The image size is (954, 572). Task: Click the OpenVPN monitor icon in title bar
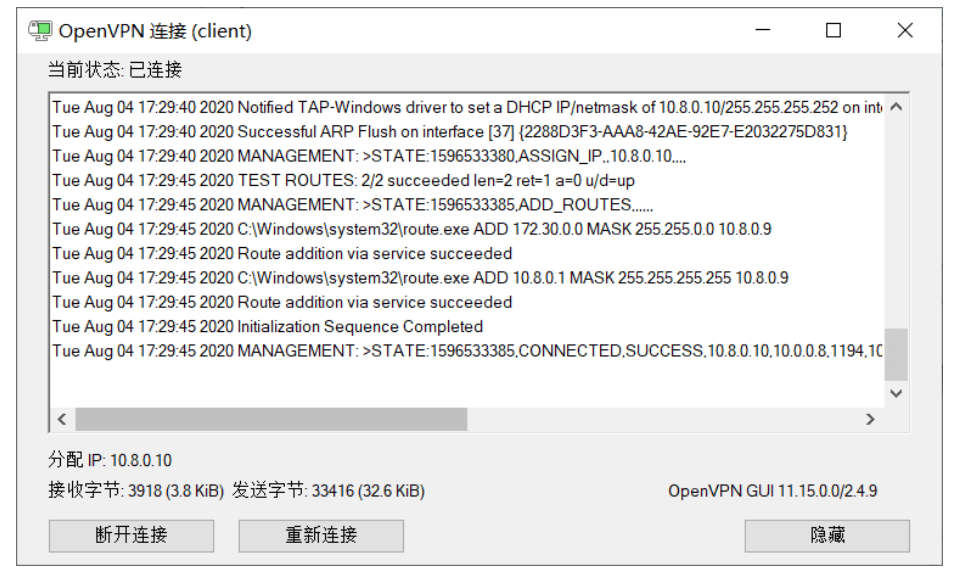(40, 30)
